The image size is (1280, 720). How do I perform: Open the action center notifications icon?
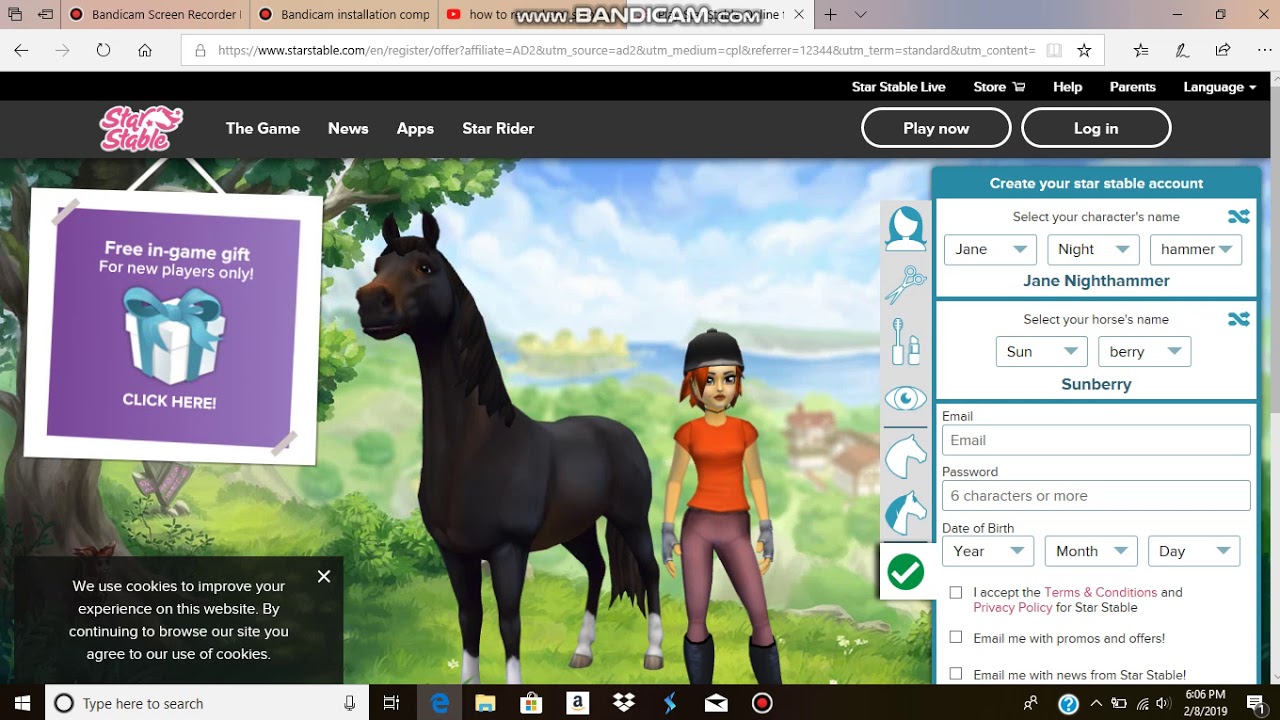[x=1255, y=703]
